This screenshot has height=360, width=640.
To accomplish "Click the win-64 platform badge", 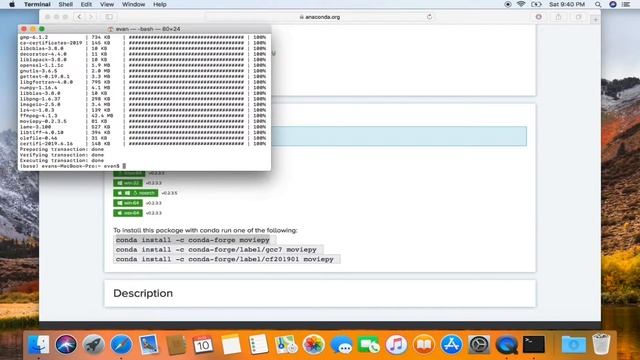I will pyautogui.click(x=128, y=203).
